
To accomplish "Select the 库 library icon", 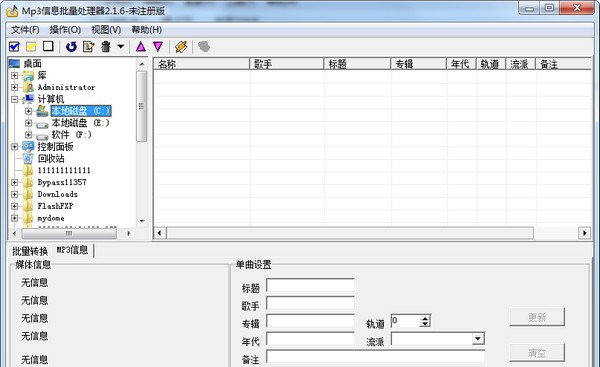I will (28, 75).
